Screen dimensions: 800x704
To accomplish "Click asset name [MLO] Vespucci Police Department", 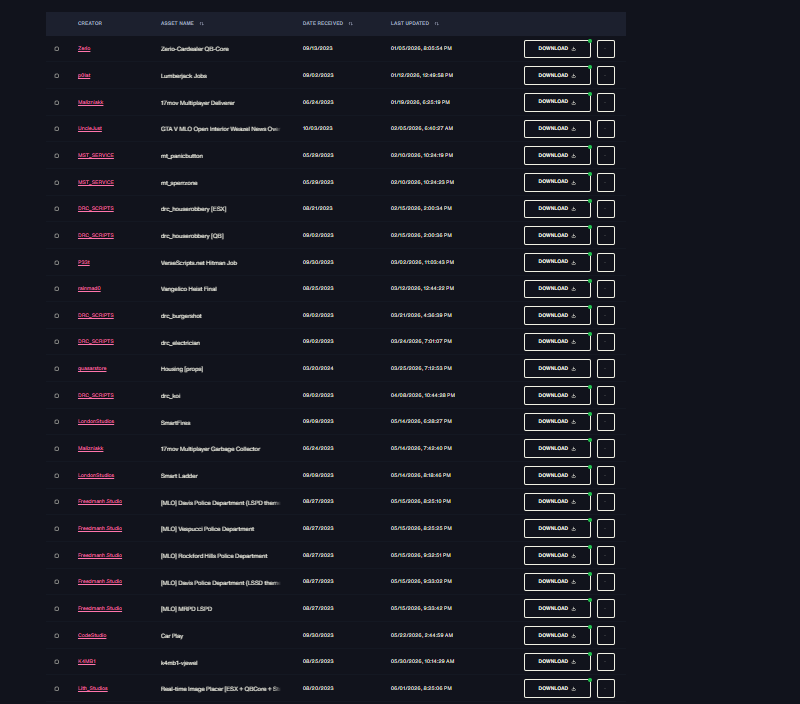I will [x=207, y=529].
